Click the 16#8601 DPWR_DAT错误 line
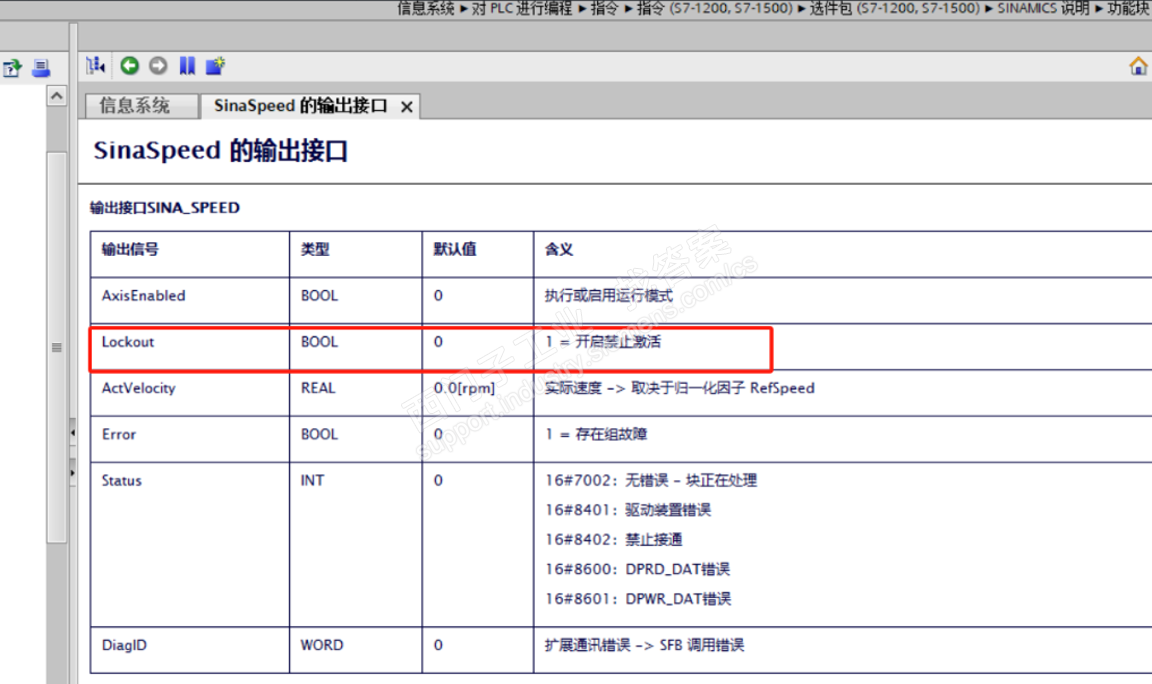The image size is (1152, 684). pyautogui.click(x=638, y=600)
